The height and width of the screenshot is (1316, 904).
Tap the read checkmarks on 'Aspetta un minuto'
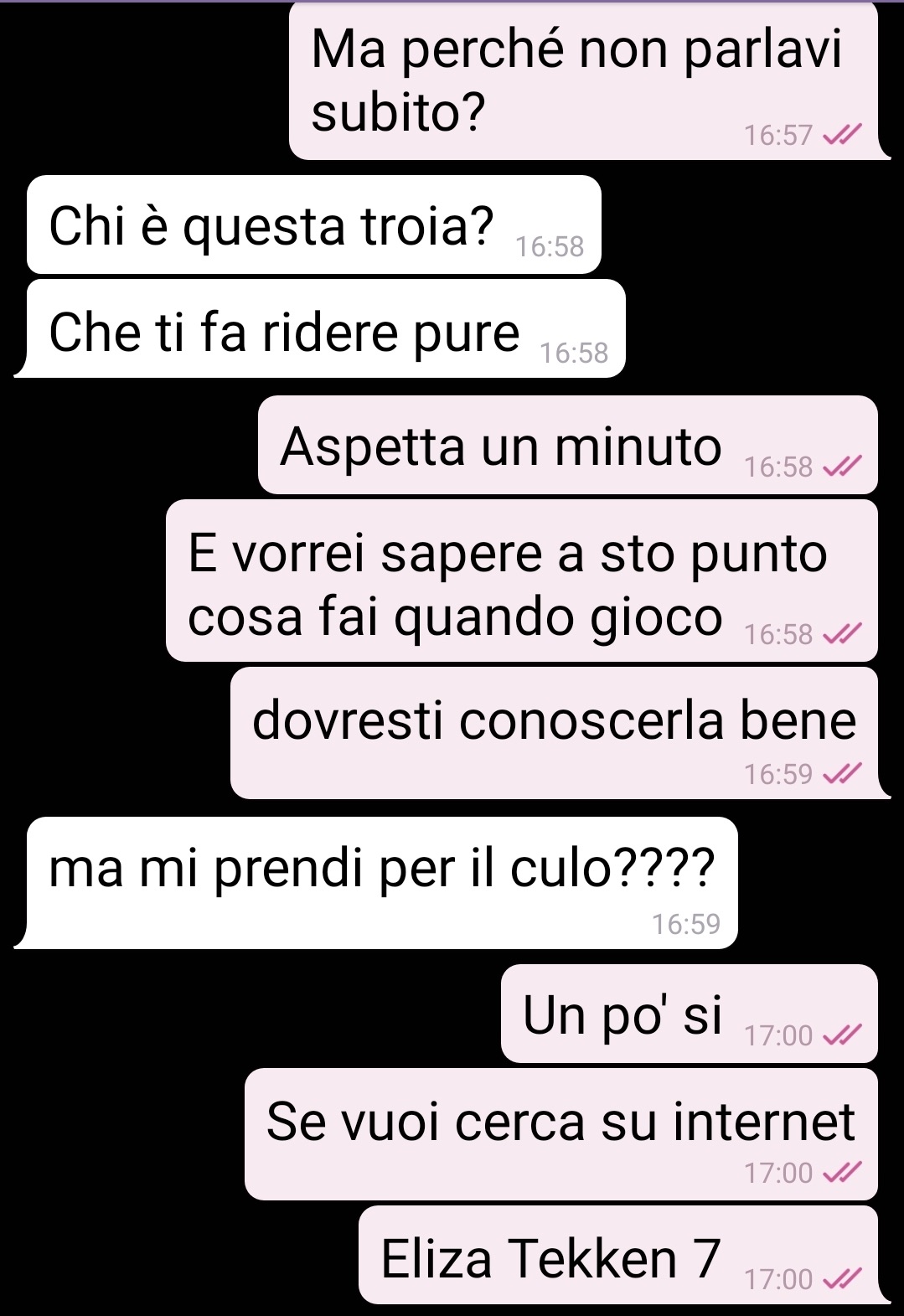click(842, 467)
